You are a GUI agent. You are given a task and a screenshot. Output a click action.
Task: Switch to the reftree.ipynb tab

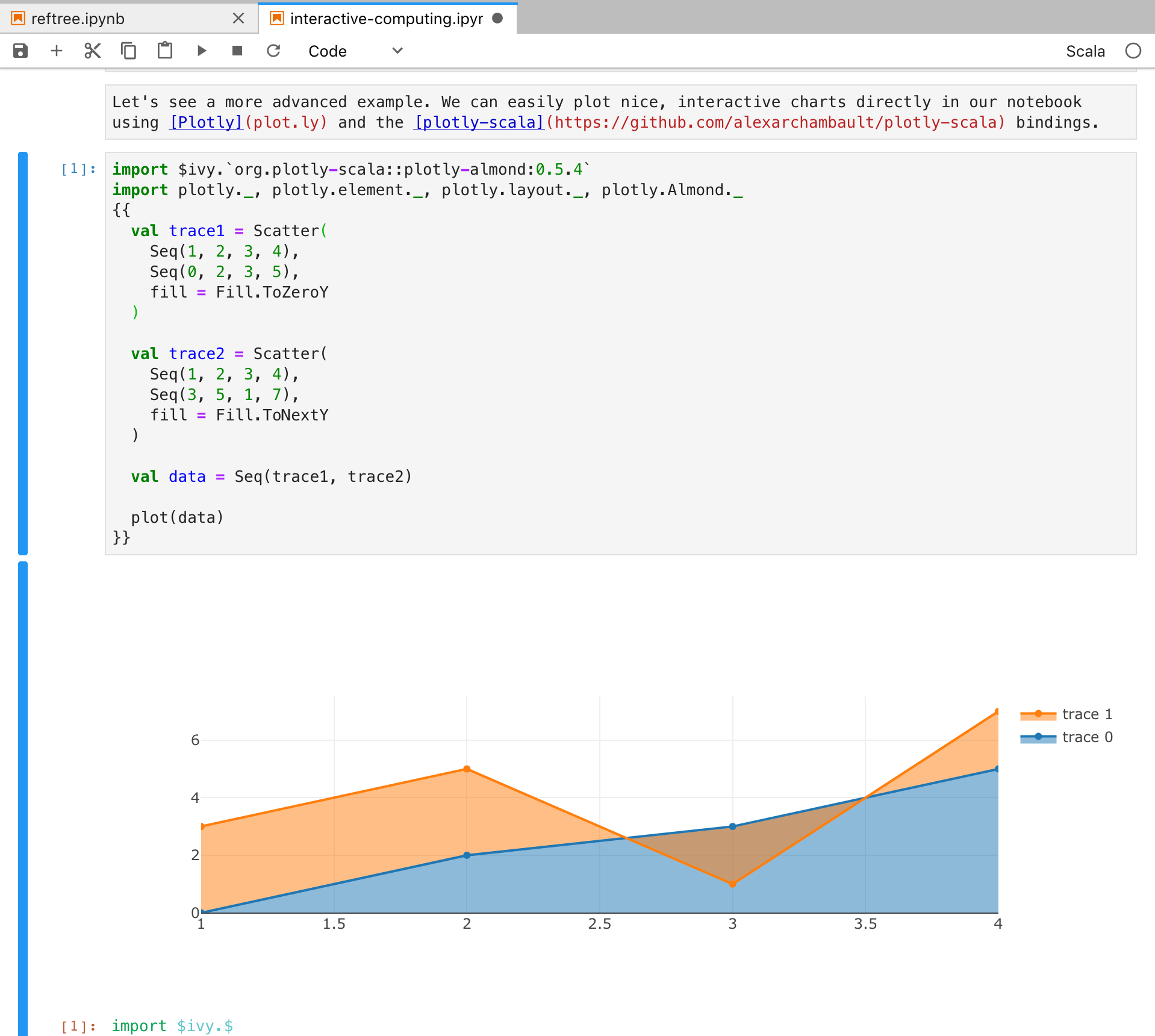coord(78,18)
